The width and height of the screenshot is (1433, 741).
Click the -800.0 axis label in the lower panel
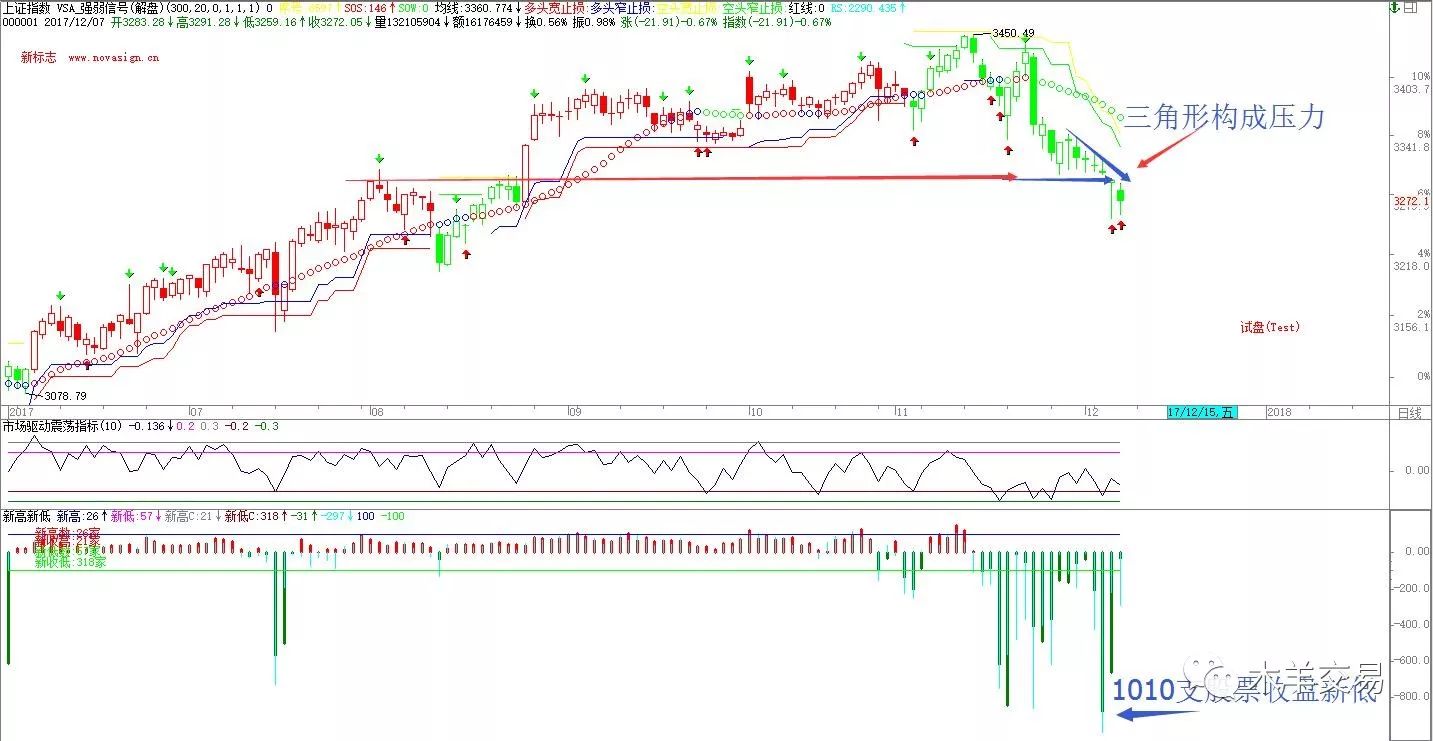1412,697
